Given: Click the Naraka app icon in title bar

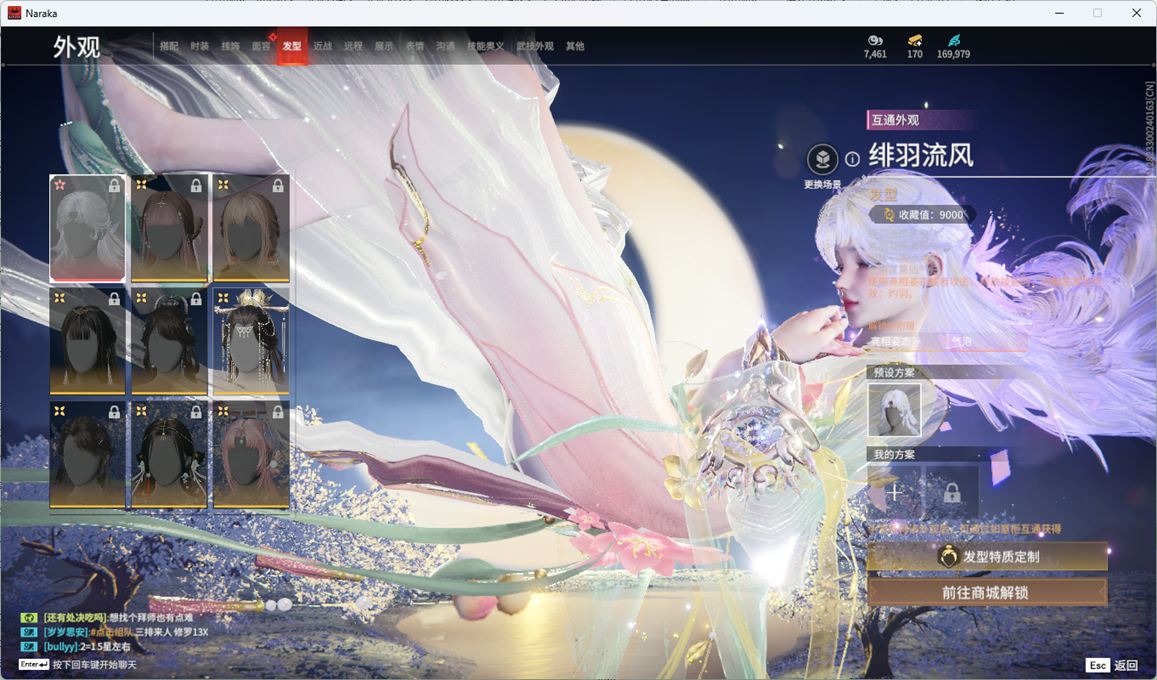Looking at the screenshot, I should click(14, 13).
